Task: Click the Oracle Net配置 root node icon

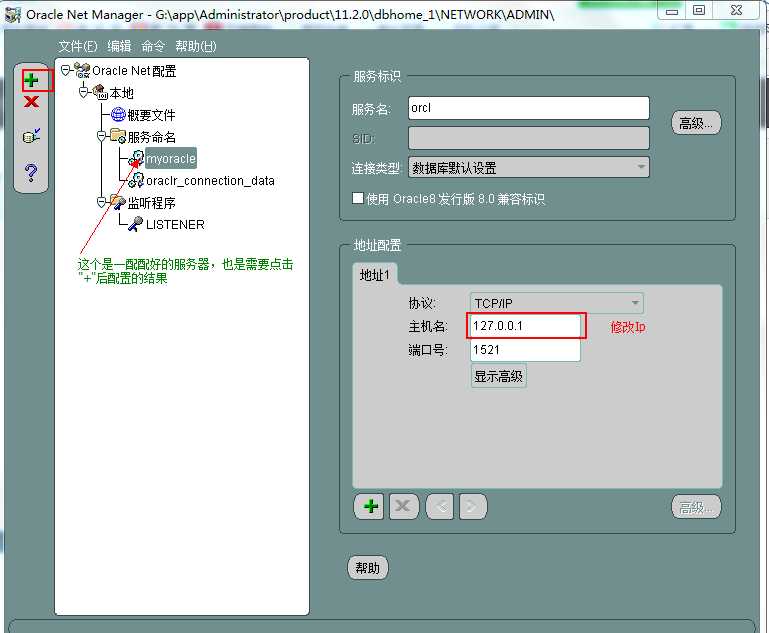Action: [x=82, y=71]
